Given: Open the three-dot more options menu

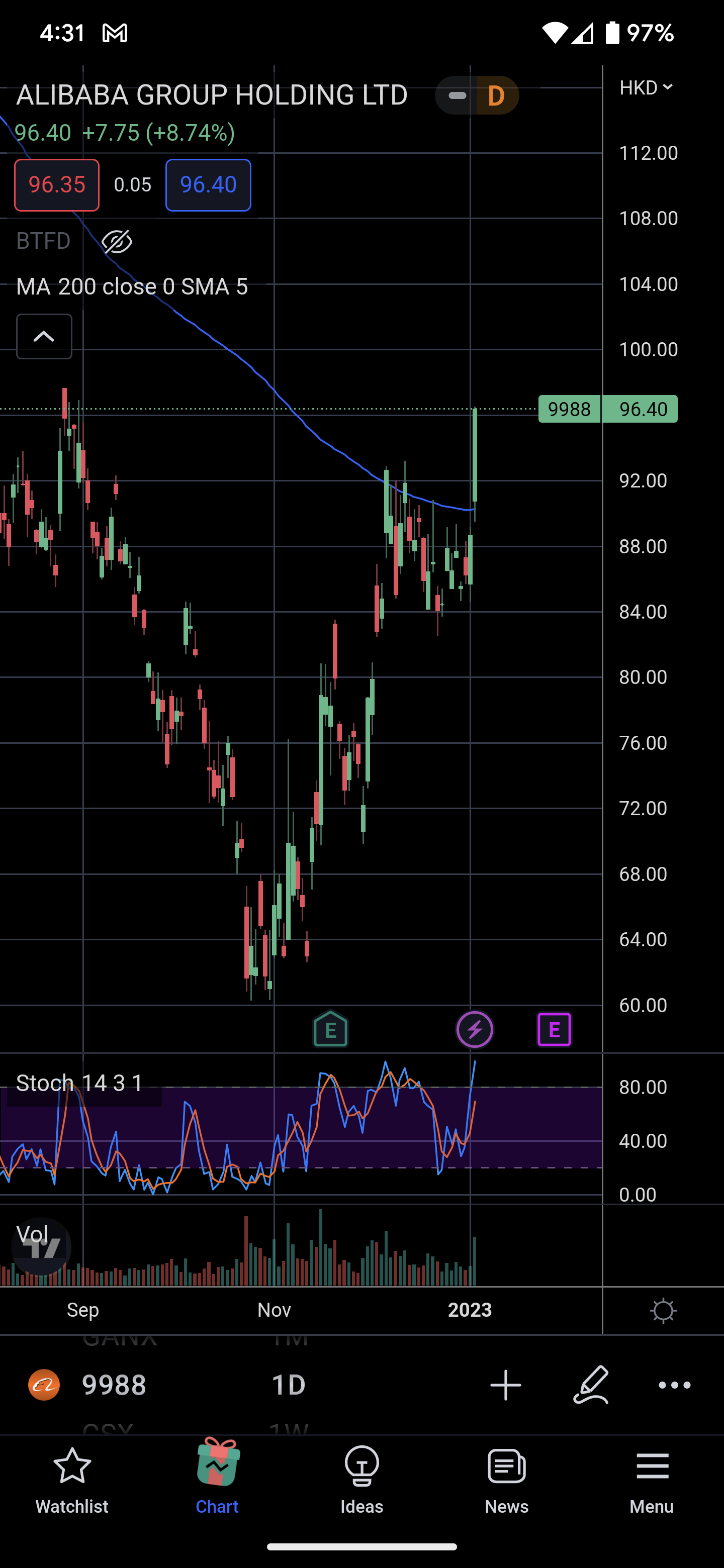Looking at the screenshot, I should click(675, 1385).
